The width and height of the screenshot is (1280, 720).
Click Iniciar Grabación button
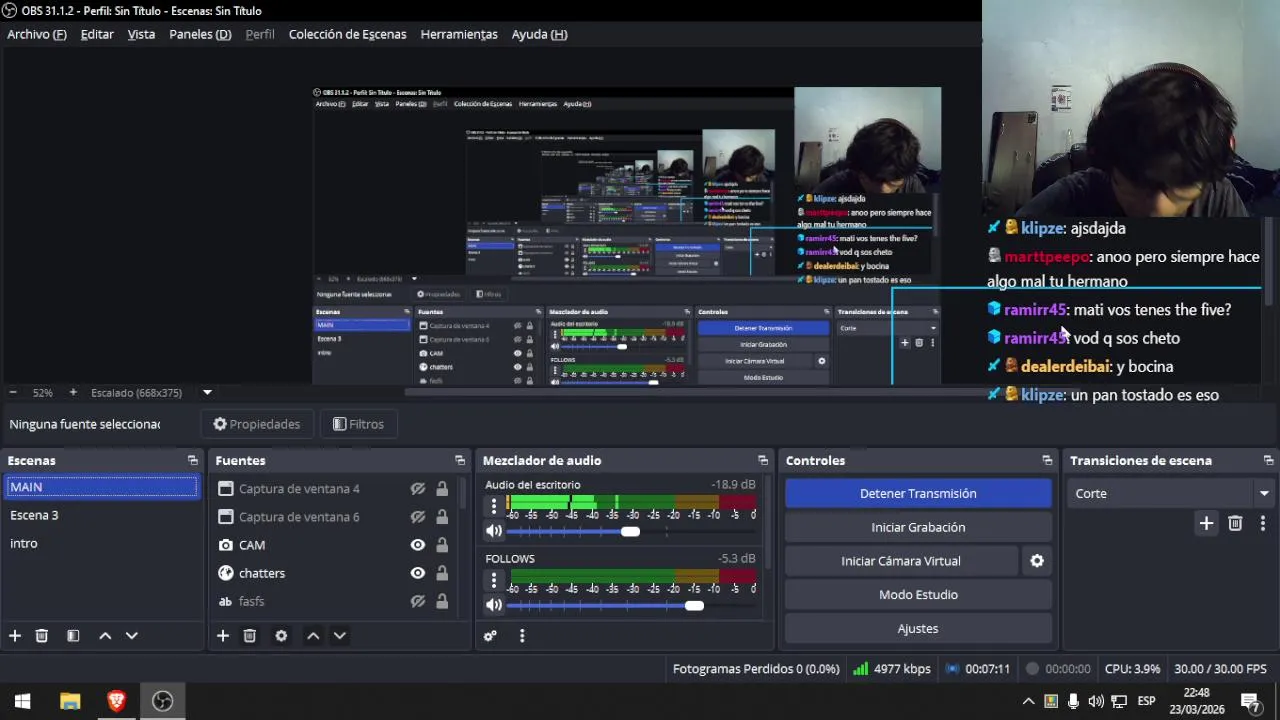pyautogui.click(x=918, y=527)
